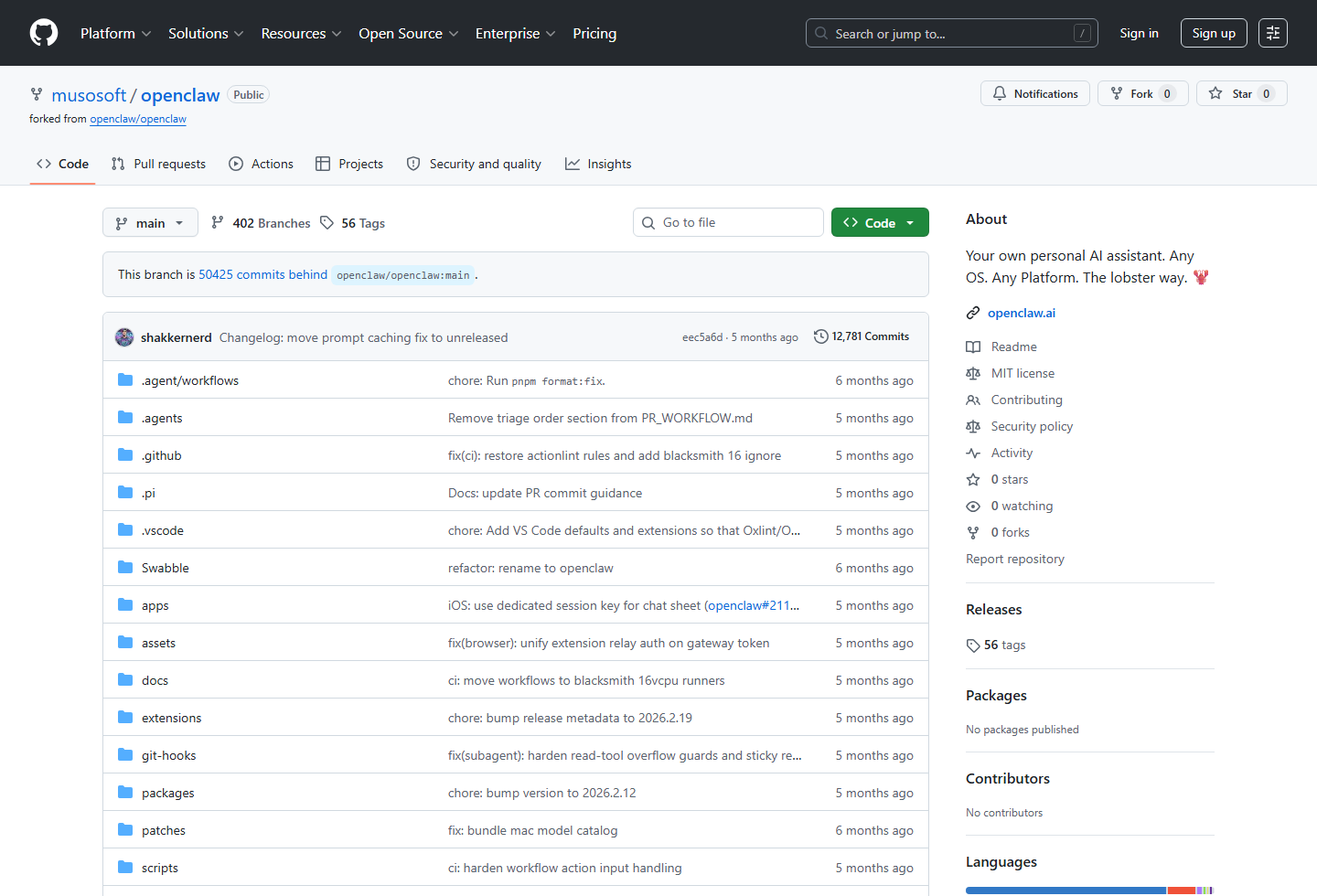This screenshot has height=896, width=1317.
Task: Click the Notifications bell button
Action: (1035, 93)
